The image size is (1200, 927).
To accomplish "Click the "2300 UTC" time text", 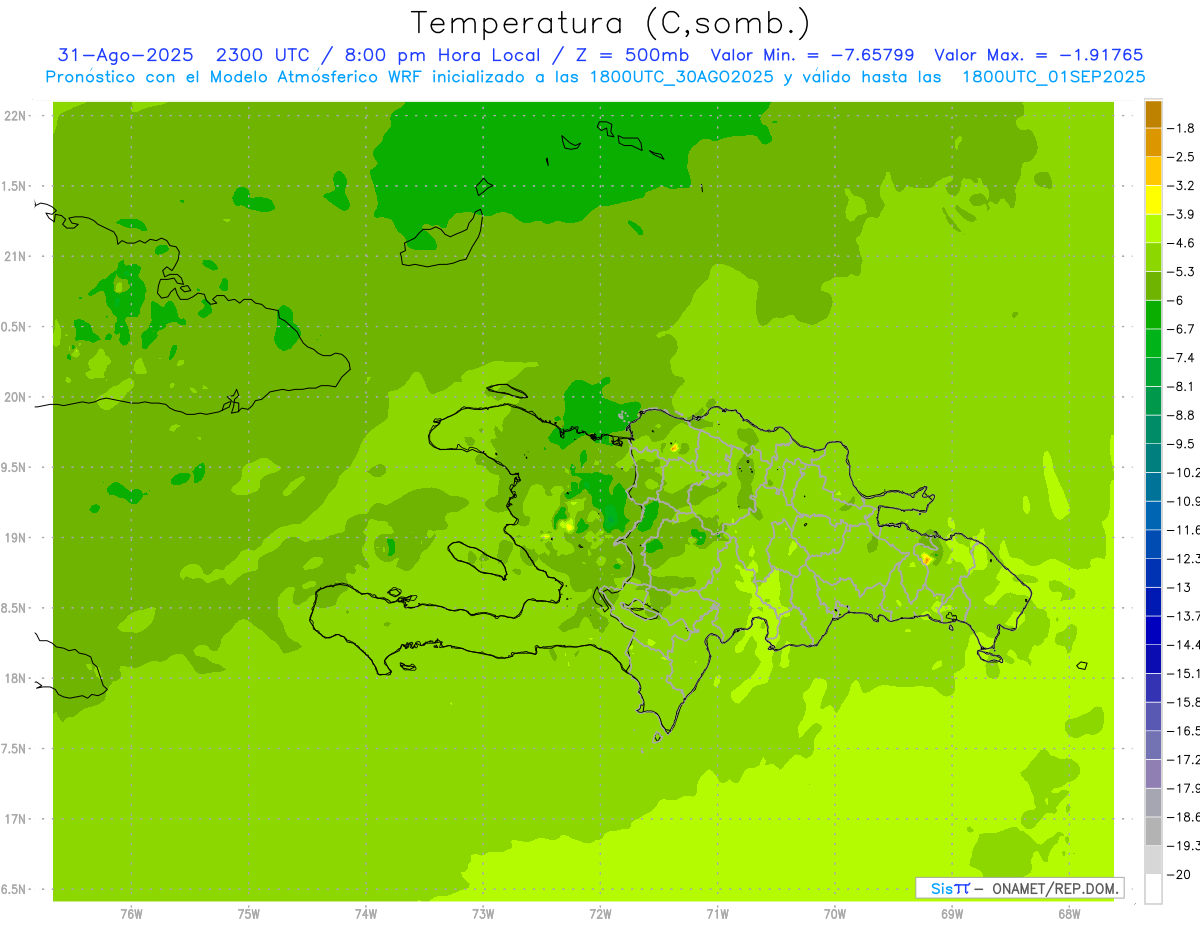I will pyautogui.click(x=262, y=55).
